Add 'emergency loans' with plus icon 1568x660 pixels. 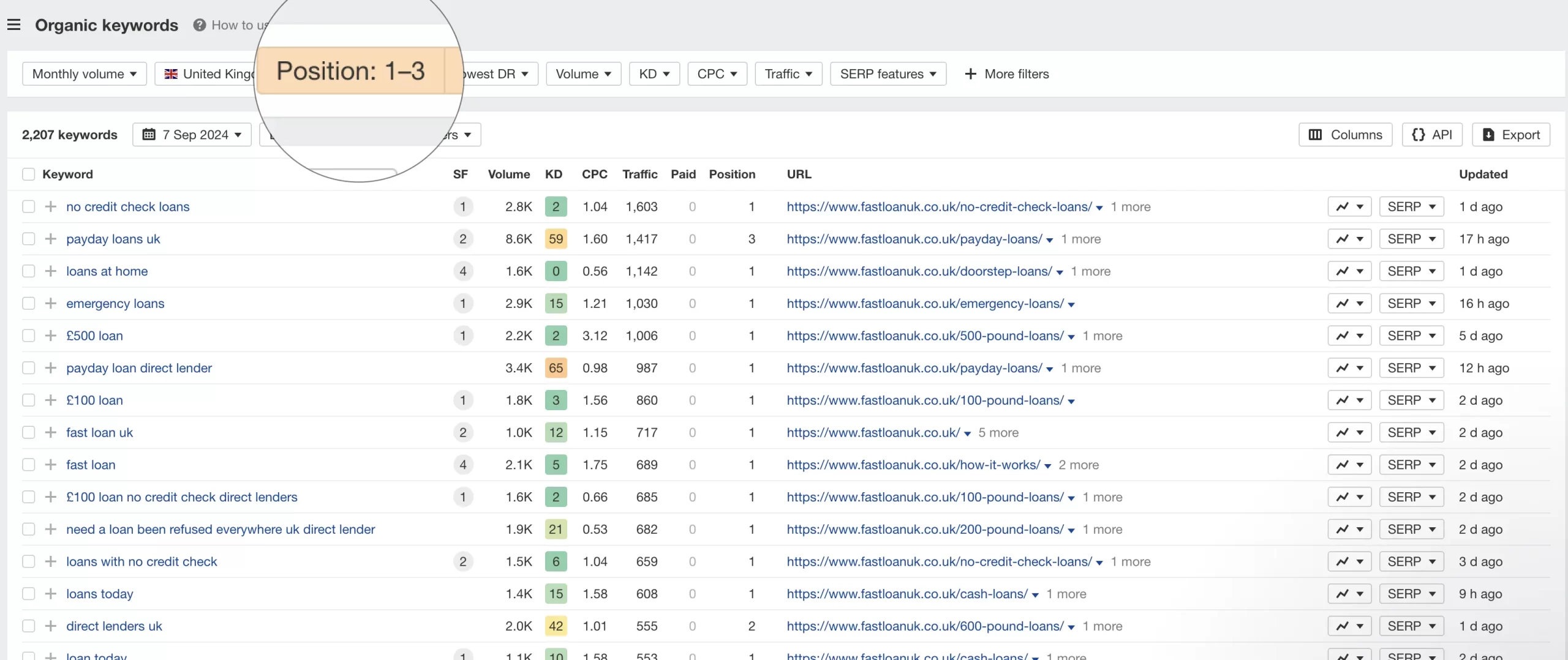click(51, 304)
